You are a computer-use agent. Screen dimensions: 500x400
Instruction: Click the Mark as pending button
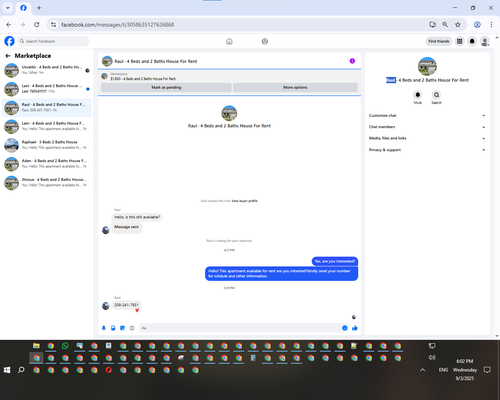coord(166,87)
